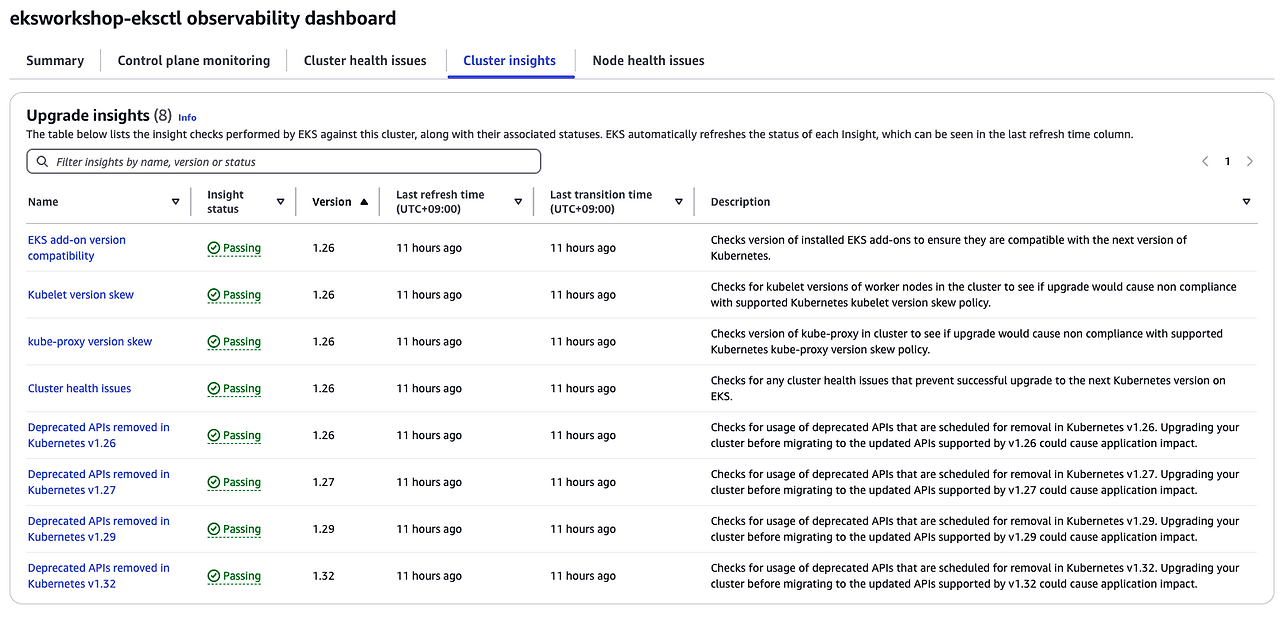1280x621 pixels.
Task: Open the Cluster health issues insight link
Action: (80, 389)
